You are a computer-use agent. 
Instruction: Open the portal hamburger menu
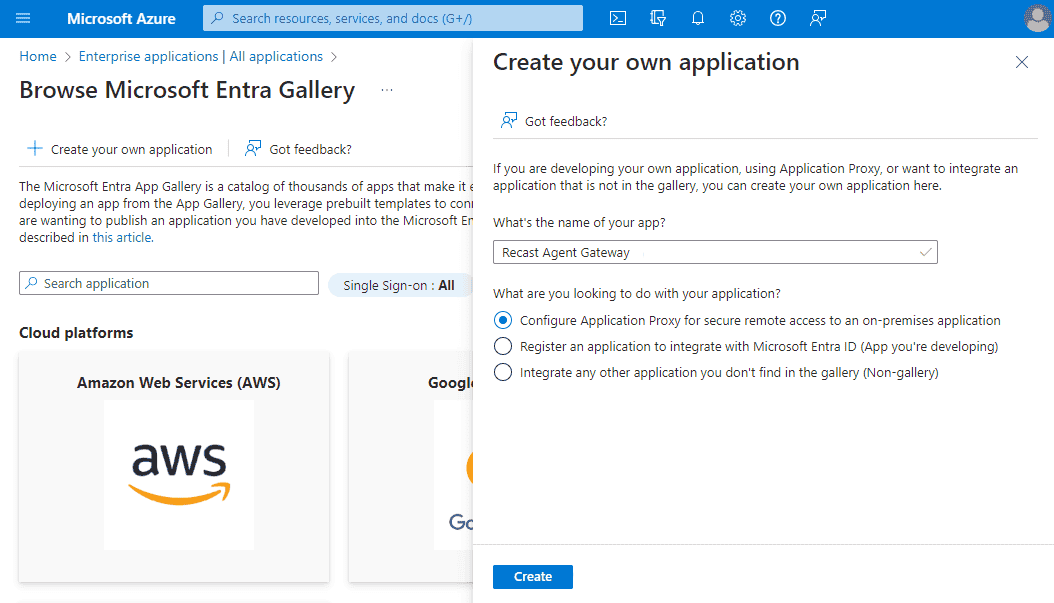24,18
